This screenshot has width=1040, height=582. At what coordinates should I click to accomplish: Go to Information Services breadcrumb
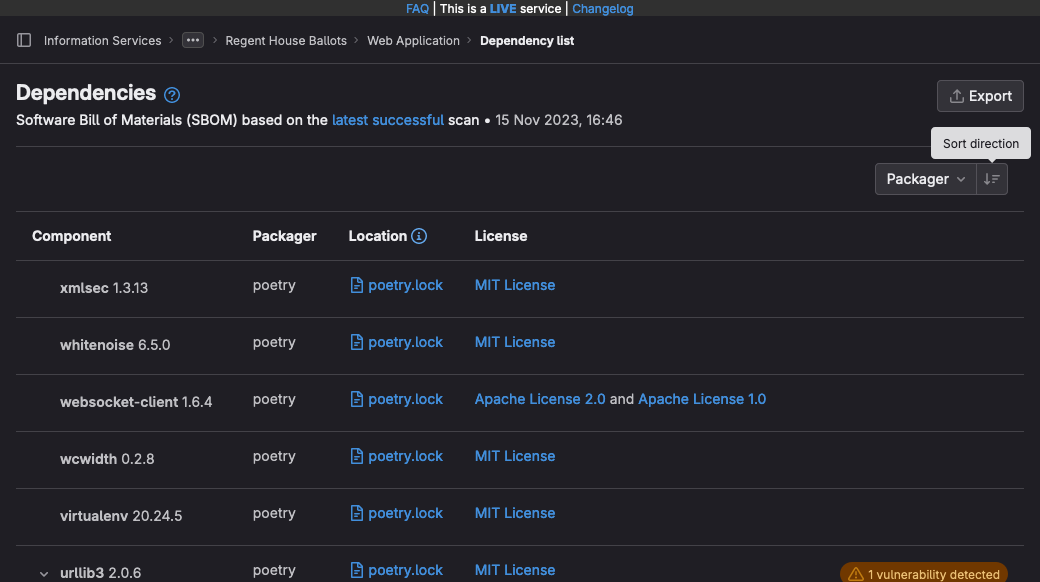tap(102, 41)
